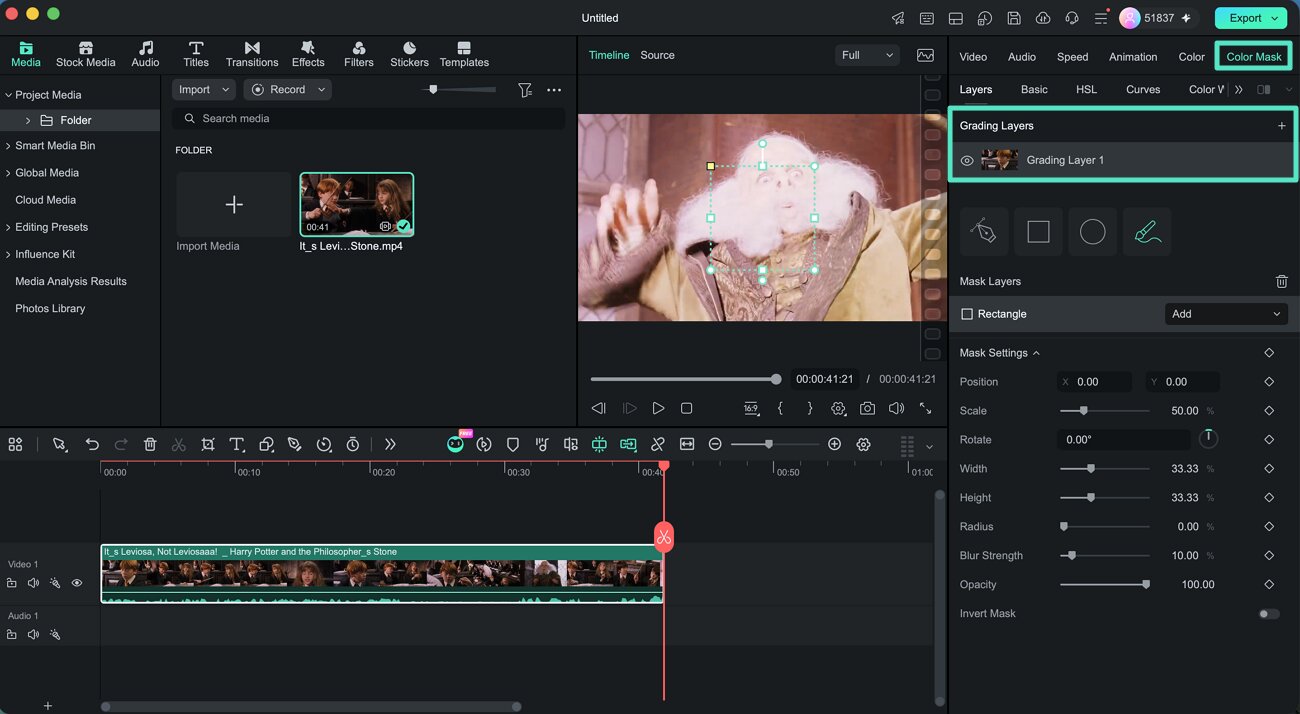Select the circle mask shape tool
The image size is (1300, 714).
[x=1092, y=232]
